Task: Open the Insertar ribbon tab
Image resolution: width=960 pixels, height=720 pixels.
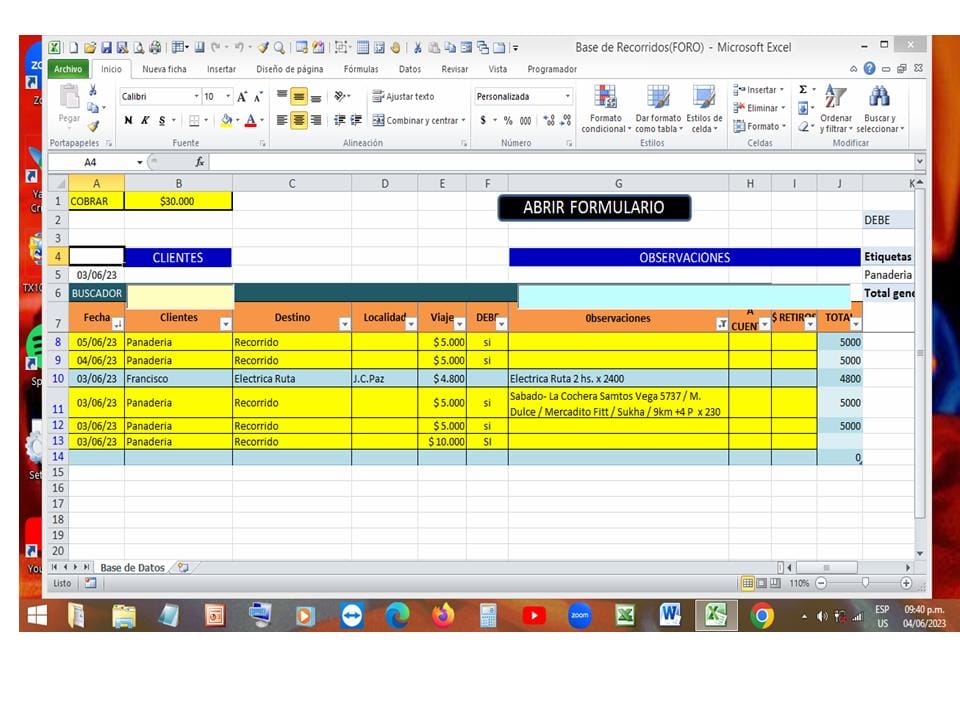Action: (221, 69)
